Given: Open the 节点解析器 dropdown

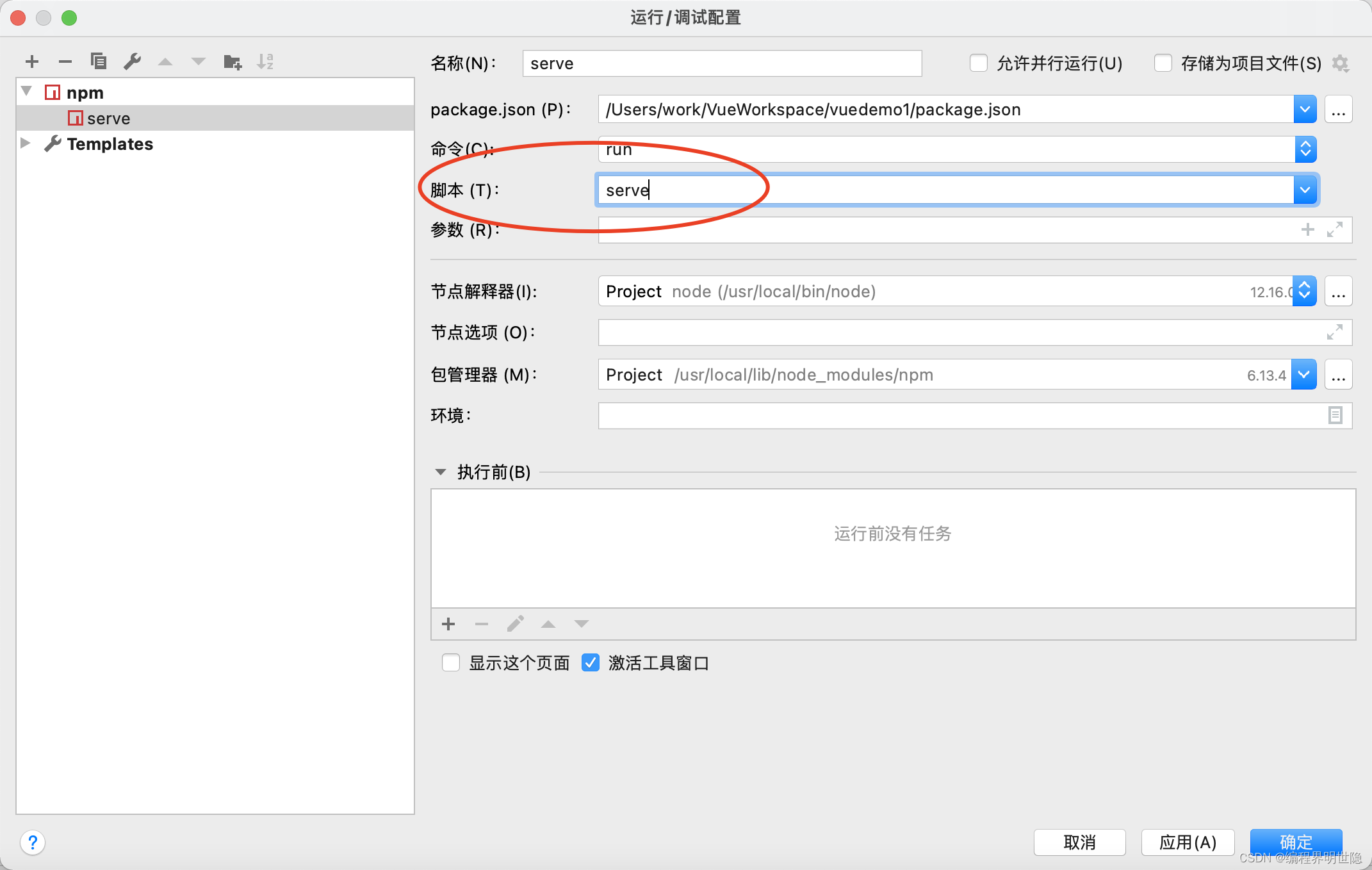Looking at the screenshot, I should [x=1305, y=291].
